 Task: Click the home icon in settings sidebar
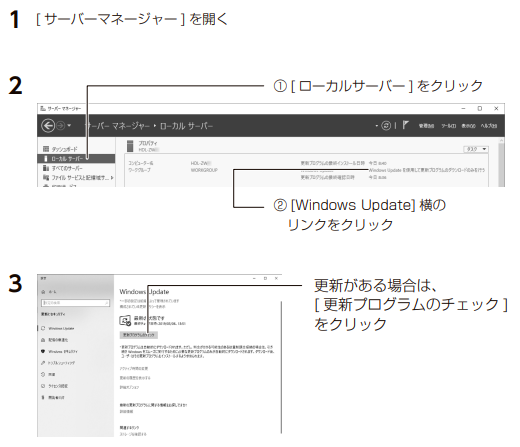coord(43,292)
